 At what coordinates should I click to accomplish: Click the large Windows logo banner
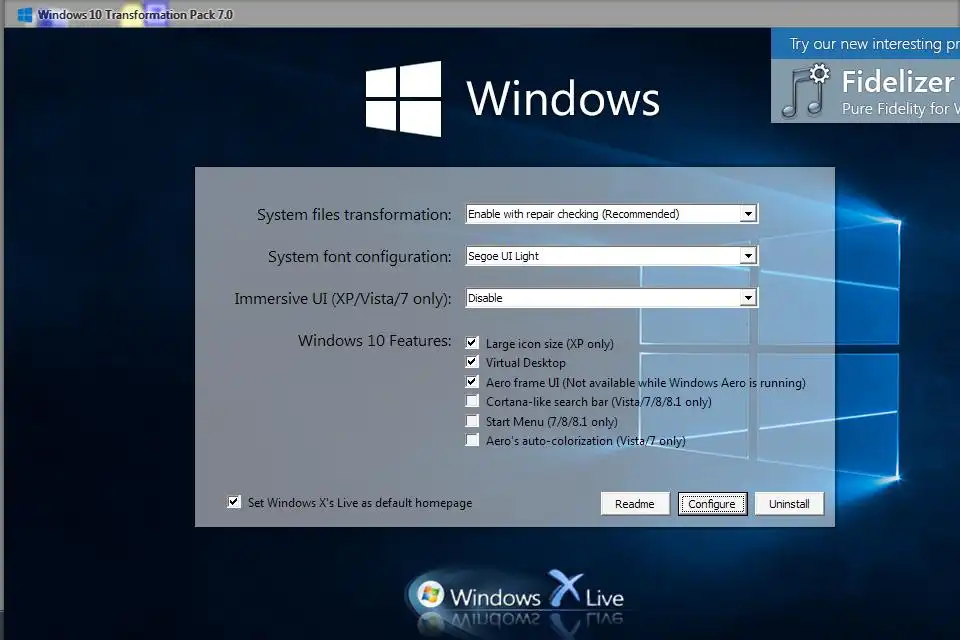(x=513, y=98)
